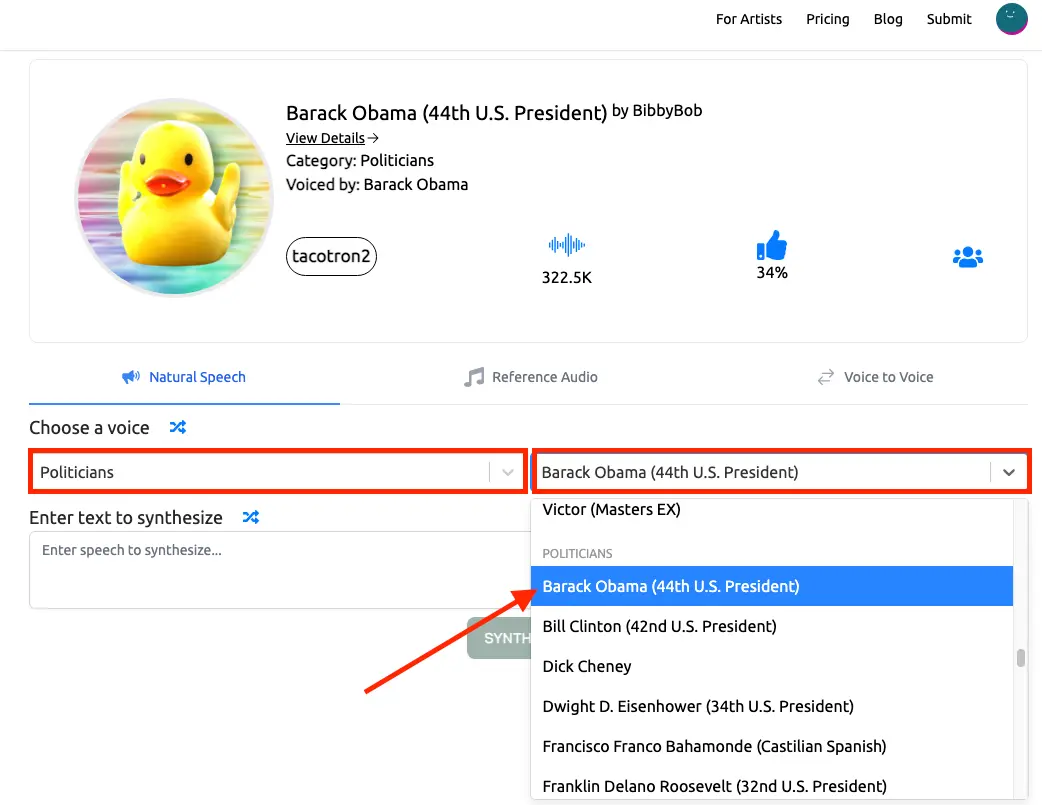The image size is (1042, 805).
Task: Click the megaphone Natural Speech icon
Action: (x=131, y=377)
